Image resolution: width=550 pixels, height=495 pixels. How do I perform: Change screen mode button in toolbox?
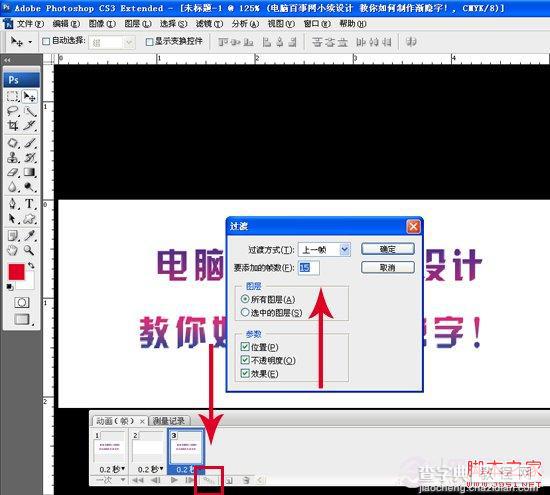pos(22,319)
